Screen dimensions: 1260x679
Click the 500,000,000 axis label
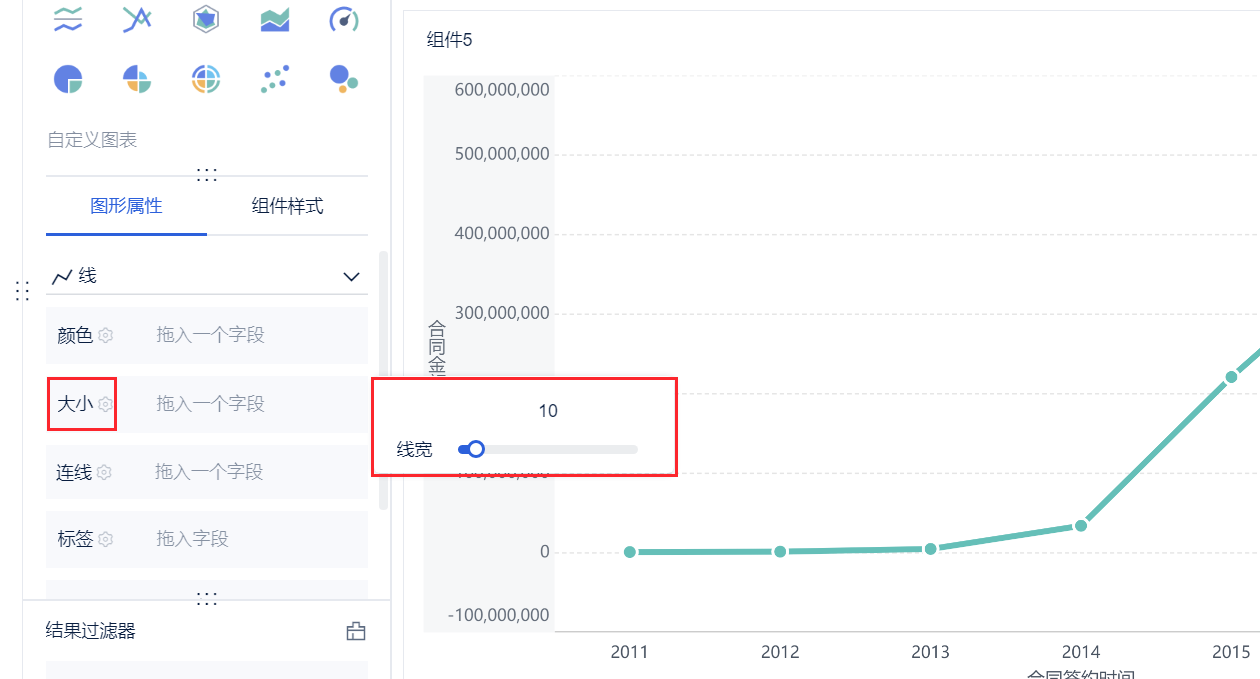(502, 154)
